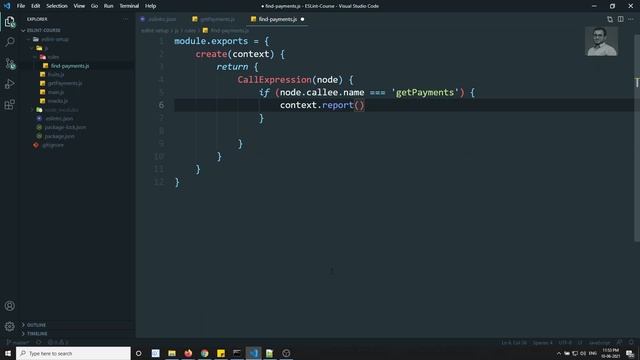This screenshot has height=360, width=640.
Task: Open the Source Control view
Action: click(10, 63)
